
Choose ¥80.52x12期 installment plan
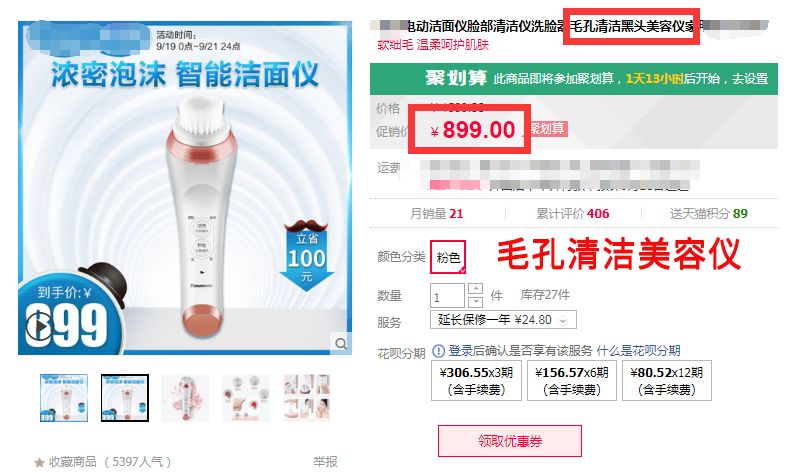click(667, 380)
